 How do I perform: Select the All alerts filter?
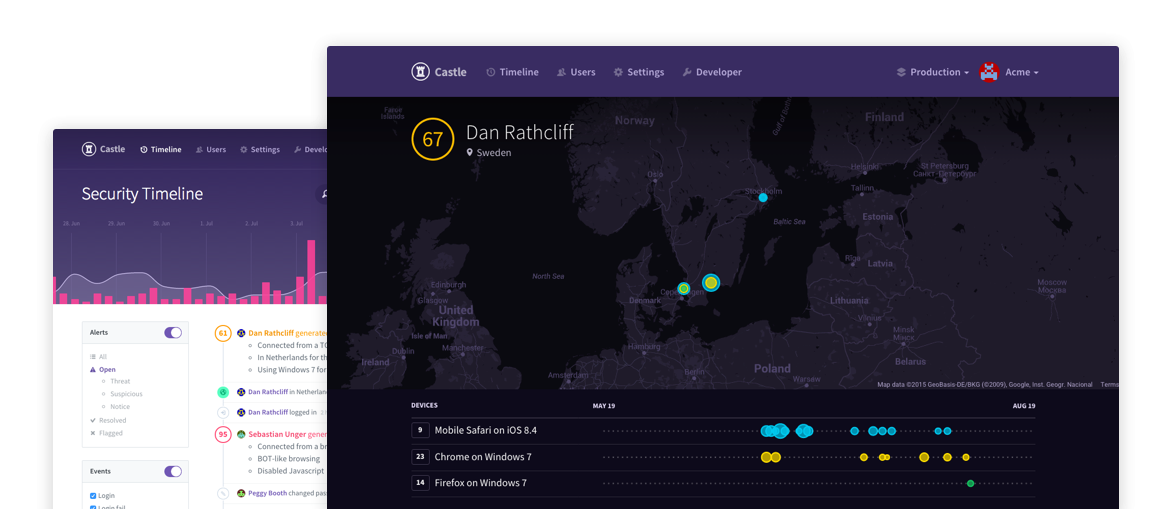(x=98, y=357)
